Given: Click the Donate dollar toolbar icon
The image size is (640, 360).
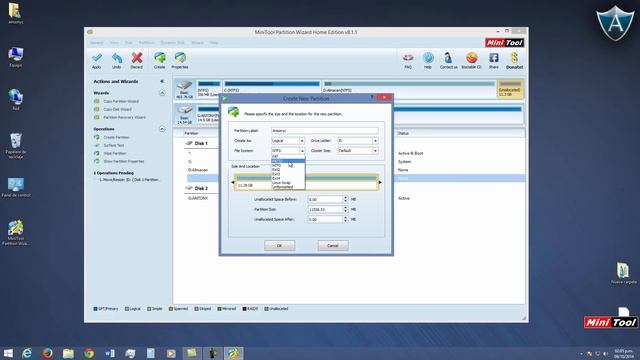Looking at the screenshot, I should [514, 60].
